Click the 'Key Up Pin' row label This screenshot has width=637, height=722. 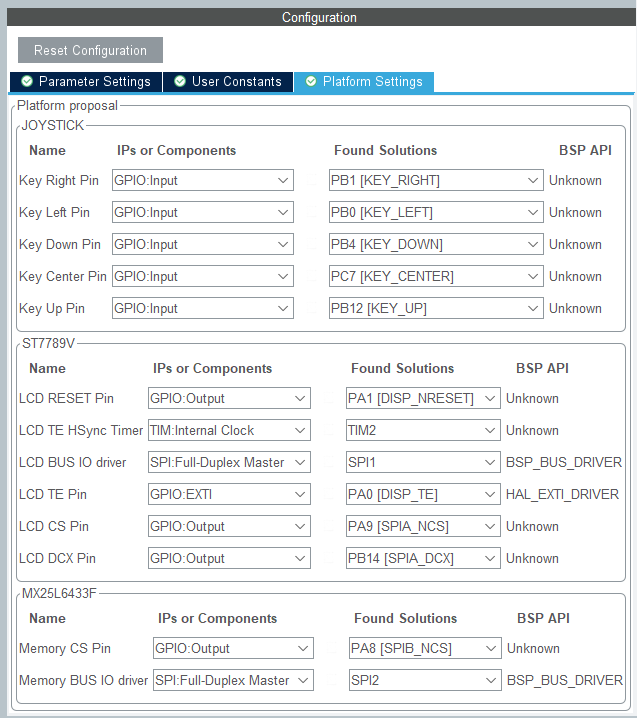point(52,309)
